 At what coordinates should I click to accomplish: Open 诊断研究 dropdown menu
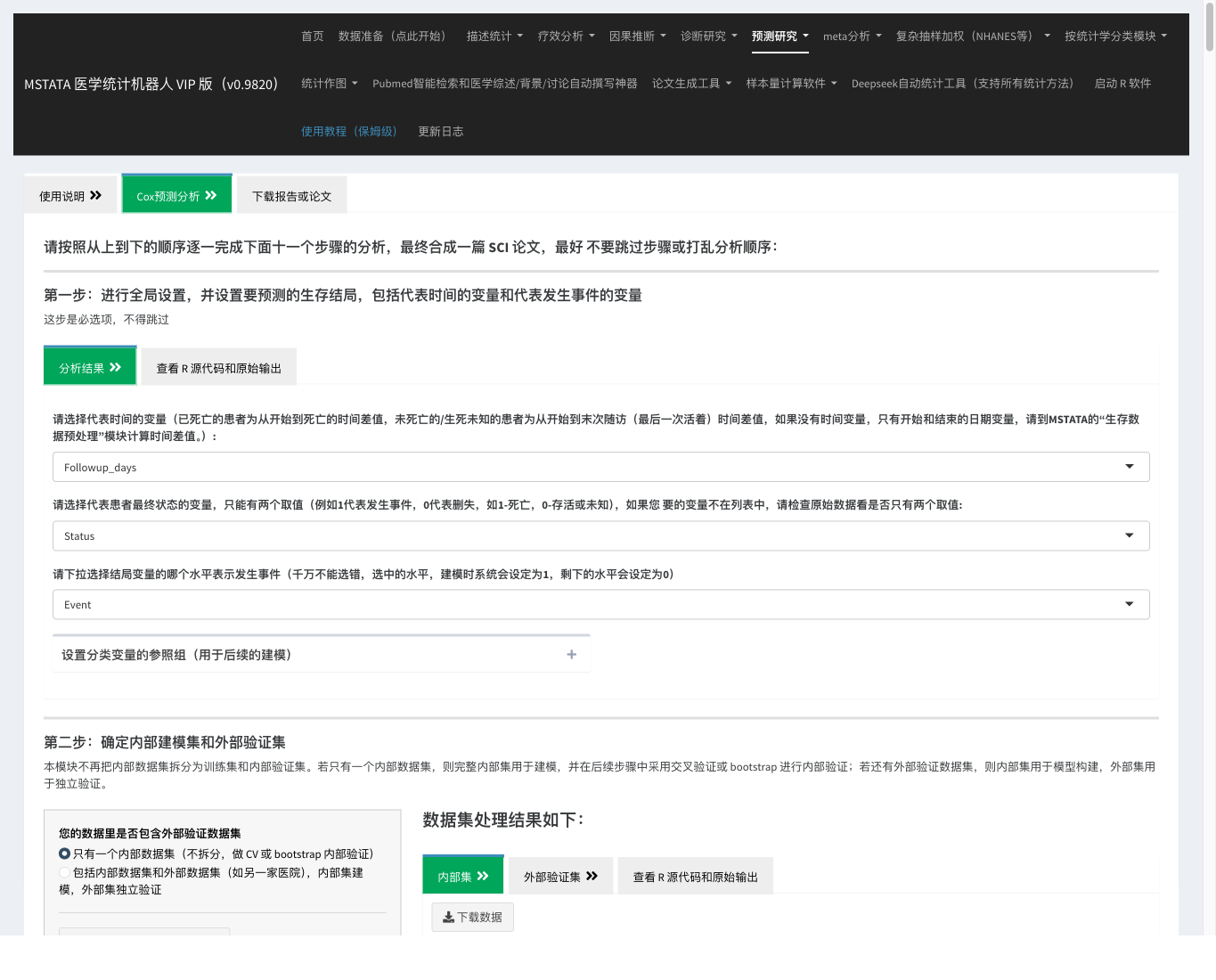coord(708,36)
